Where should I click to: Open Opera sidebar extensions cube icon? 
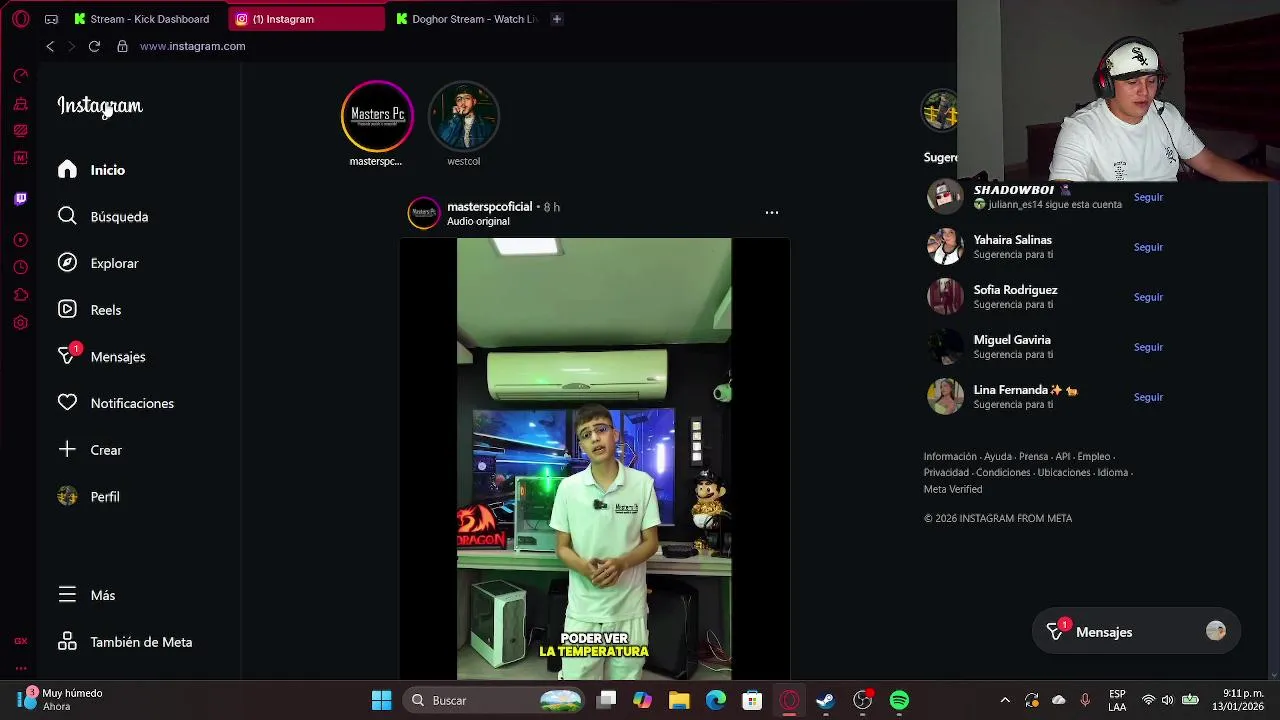tap(20, 295)
